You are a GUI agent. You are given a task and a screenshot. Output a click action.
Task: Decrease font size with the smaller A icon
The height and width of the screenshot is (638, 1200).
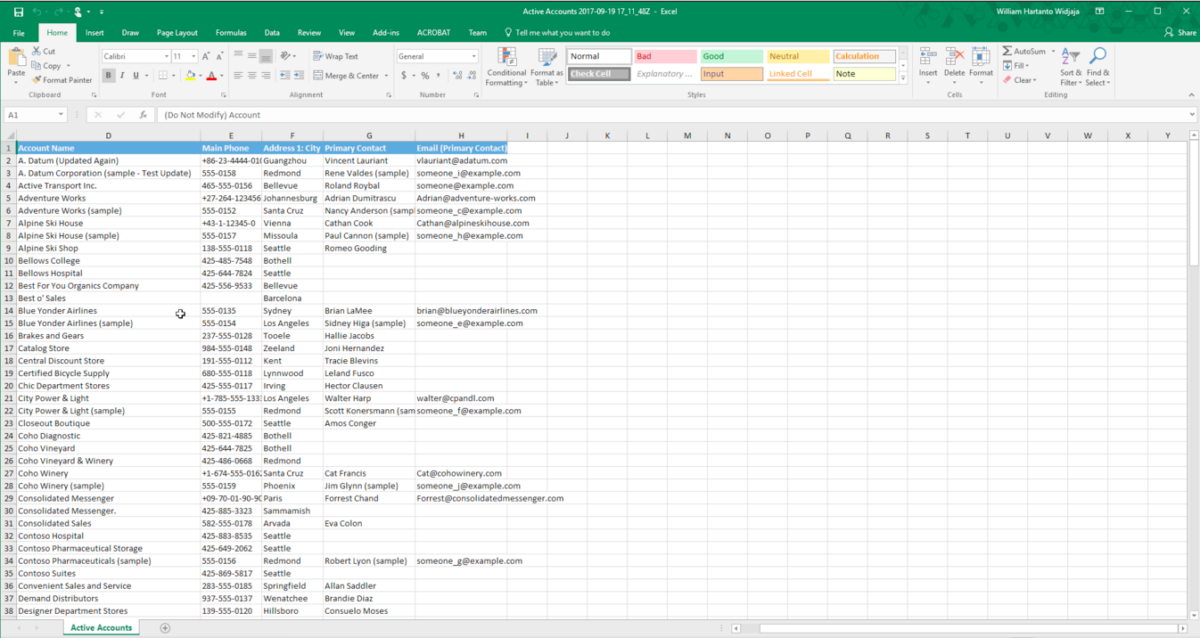pyautogui.click(x=219, y=57)
